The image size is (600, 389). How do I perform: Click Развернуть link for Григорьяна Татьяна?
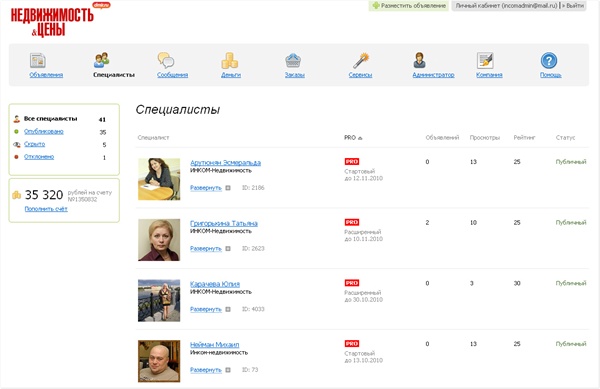click(x=206, y=249)
